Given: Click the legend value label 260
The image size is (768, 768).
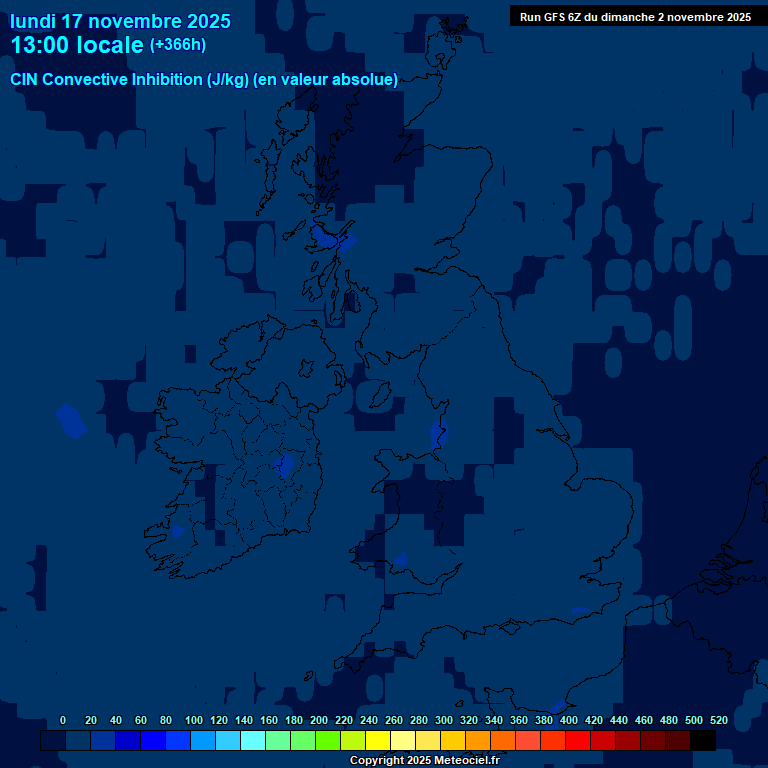Looking at the screenshot, I should [394, 720].
